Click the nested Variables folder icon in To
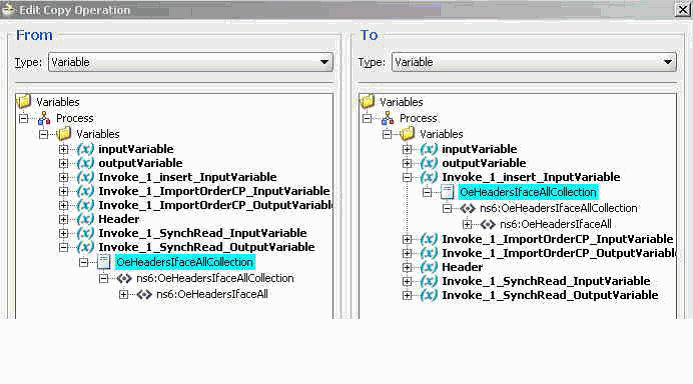This screenshot has height=384, width=693. click(407, 133)
